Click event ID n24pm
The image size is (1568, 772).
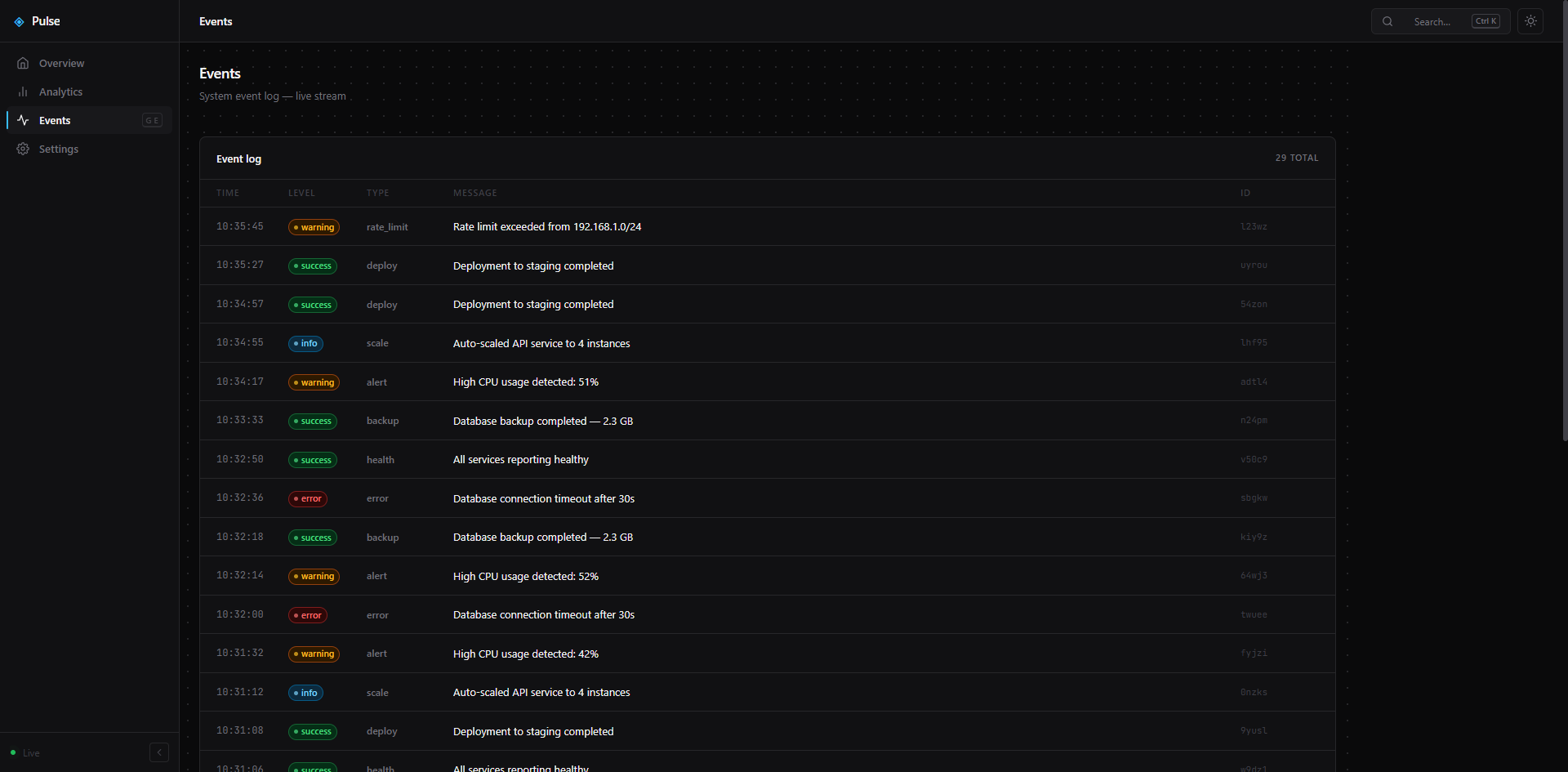click(1254, 420)
